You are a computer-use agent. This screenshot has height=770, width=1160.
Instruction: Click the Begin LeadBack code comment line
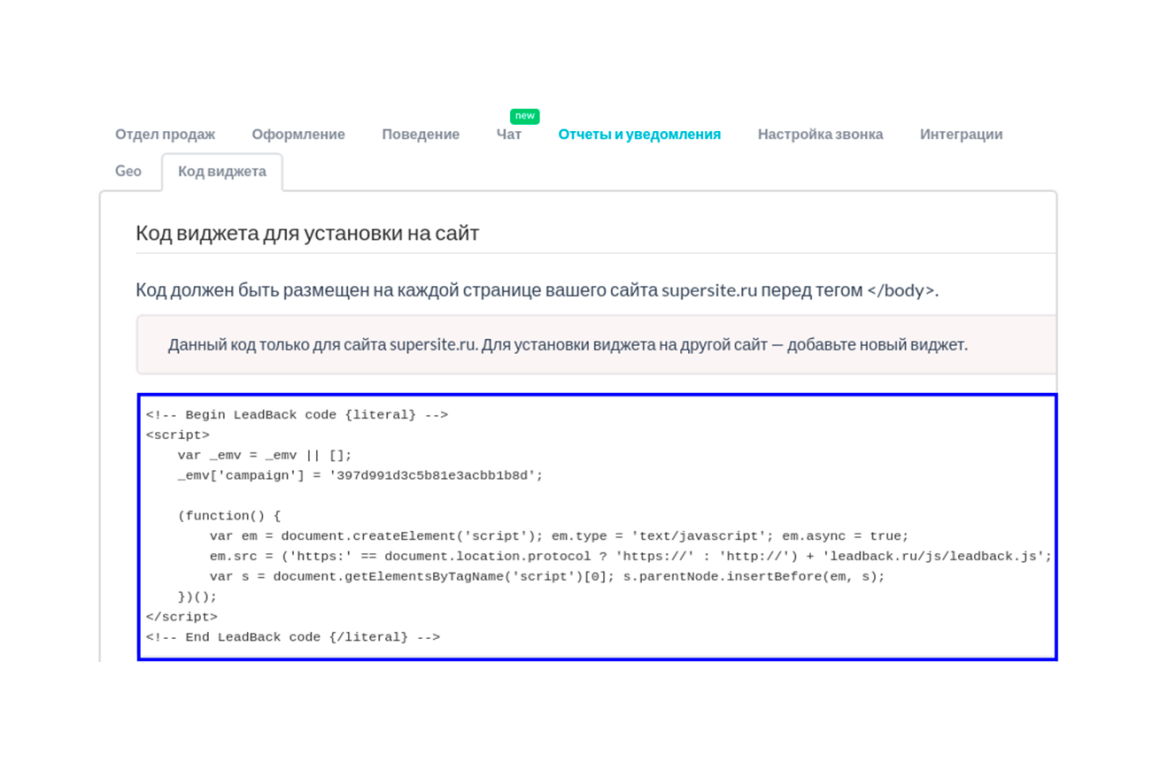(x=297, y=415)
